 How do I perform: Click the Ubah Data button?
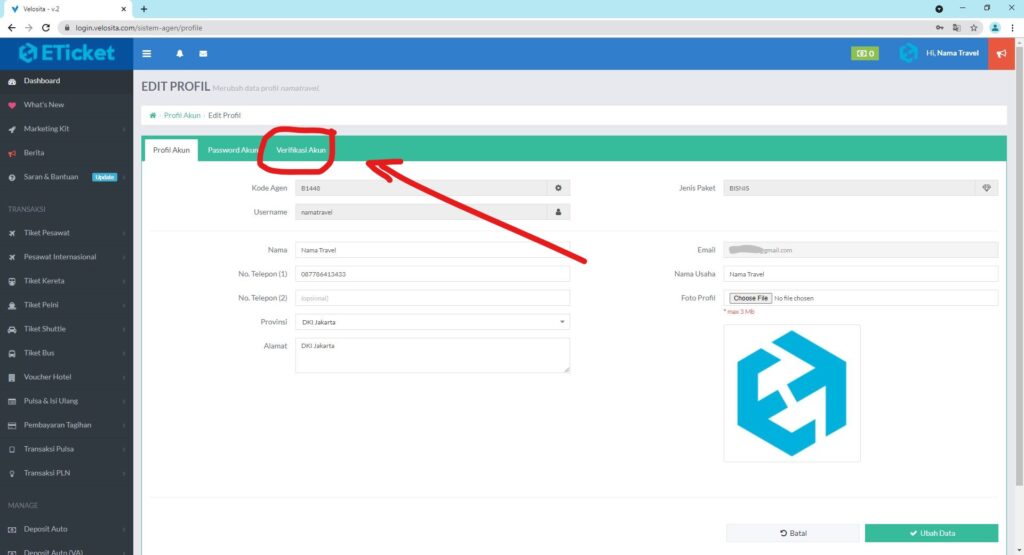[x=931, y=533]
